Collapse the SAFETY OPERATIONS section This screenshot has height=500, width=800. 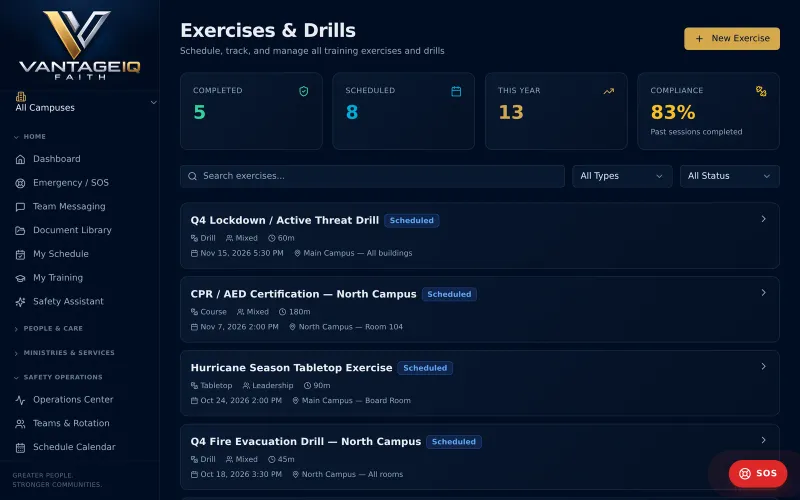58,378
